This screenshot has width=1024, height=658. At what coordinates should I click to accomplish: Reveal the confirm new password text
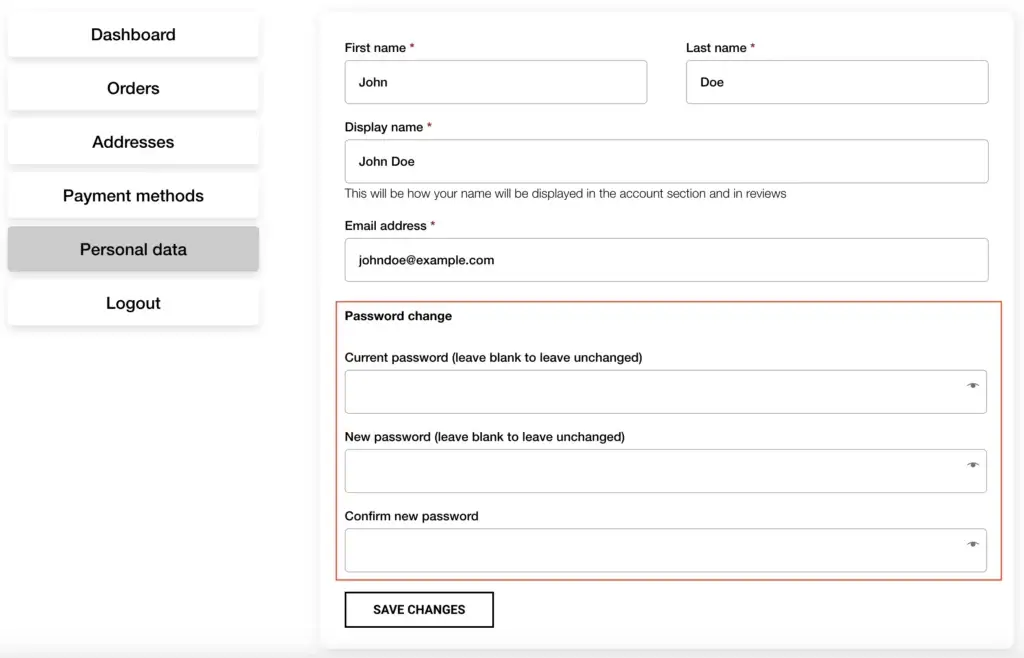972,544
